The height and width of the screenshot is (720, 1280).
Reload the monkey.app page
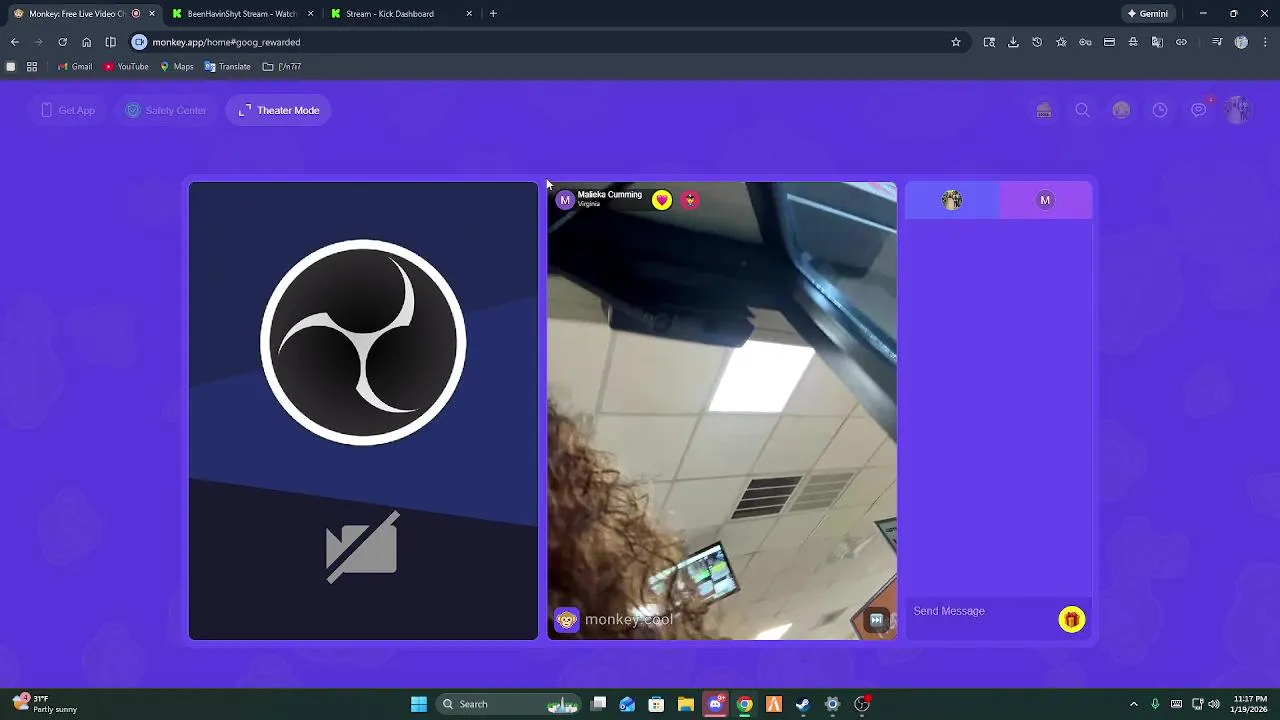[62, 42]
